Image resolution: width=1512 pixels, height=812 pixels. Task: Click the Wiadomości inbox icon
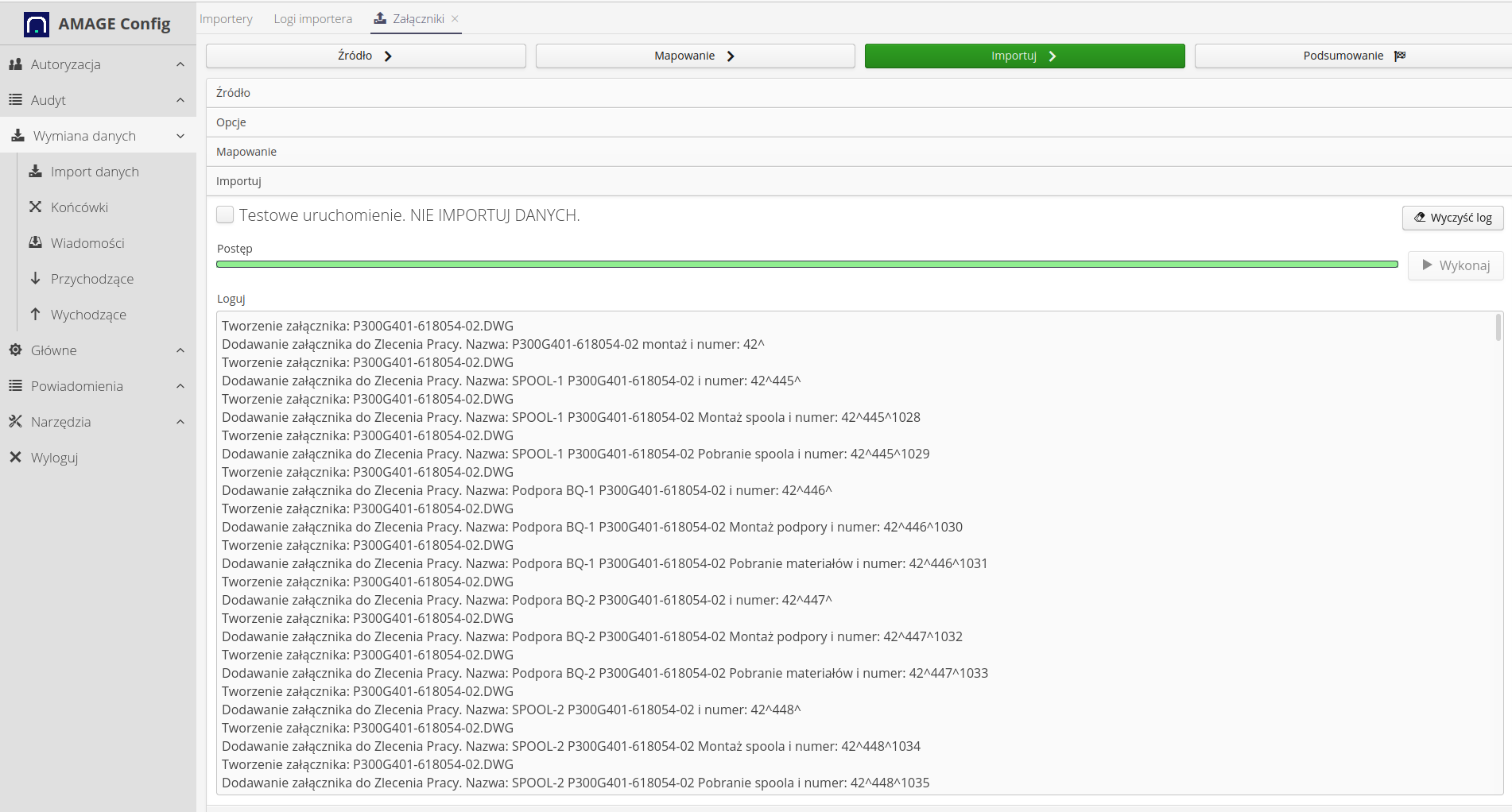coord(36,243)
